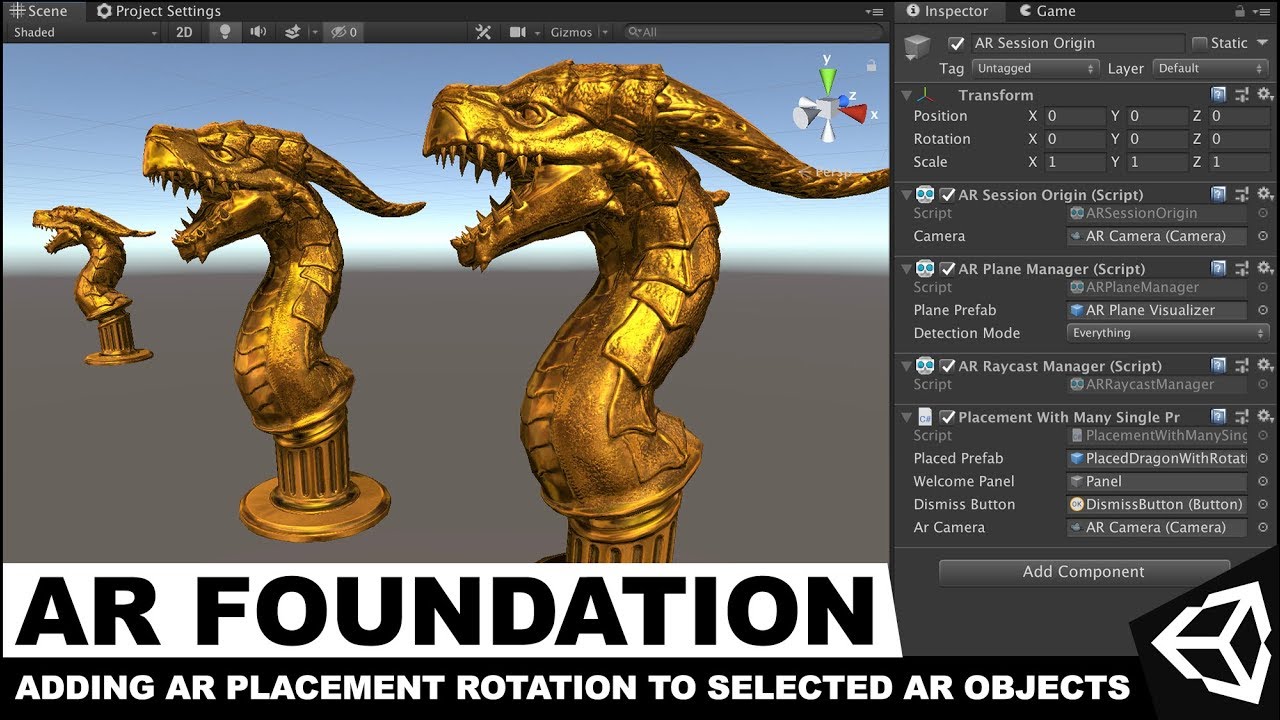
Task: Open the Detection Mode Everything dropdown
Action: point(1168,333)
